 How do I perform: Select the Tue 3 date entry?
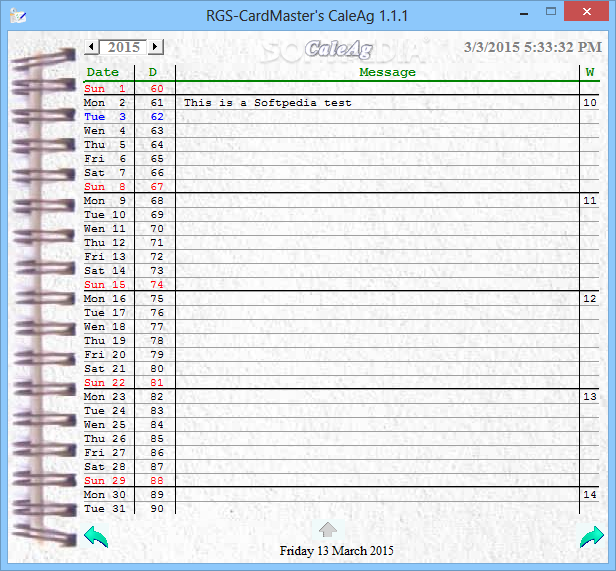[x=104, y=117]
